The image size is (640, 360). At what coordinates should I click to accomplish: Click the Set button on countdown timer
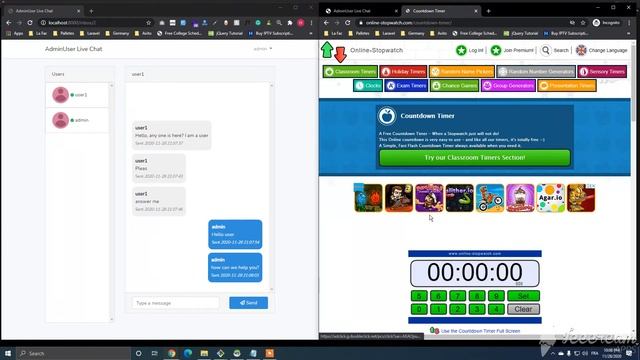coord(523,296)
